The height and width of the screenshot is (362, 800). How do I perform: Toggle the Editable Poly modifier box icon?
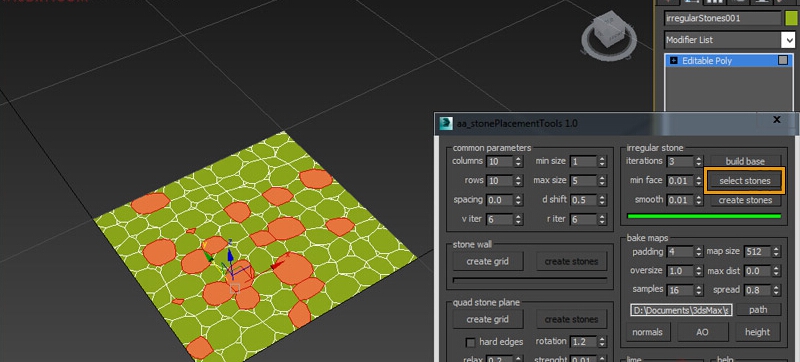[783, 61]
